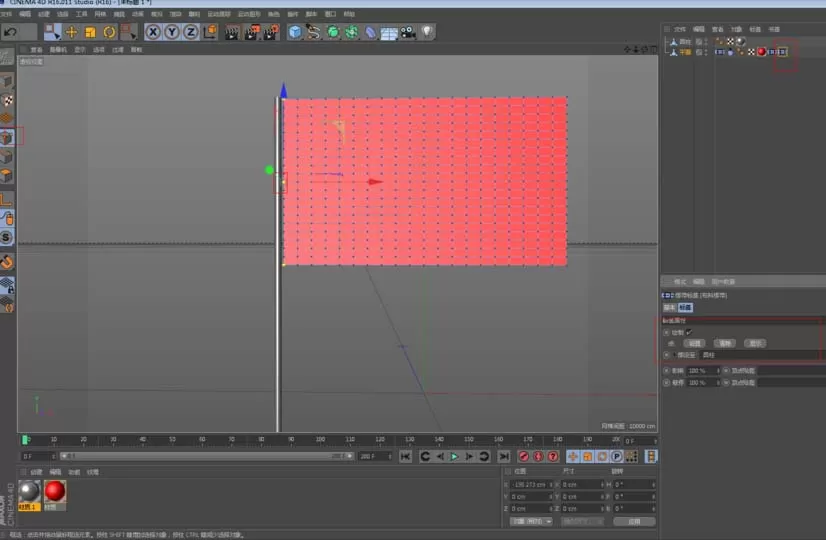This screenshot has height=540, width=826.
Task: Toggle Parameter (P) keyframe recording icon
Action: coord(617,457)
